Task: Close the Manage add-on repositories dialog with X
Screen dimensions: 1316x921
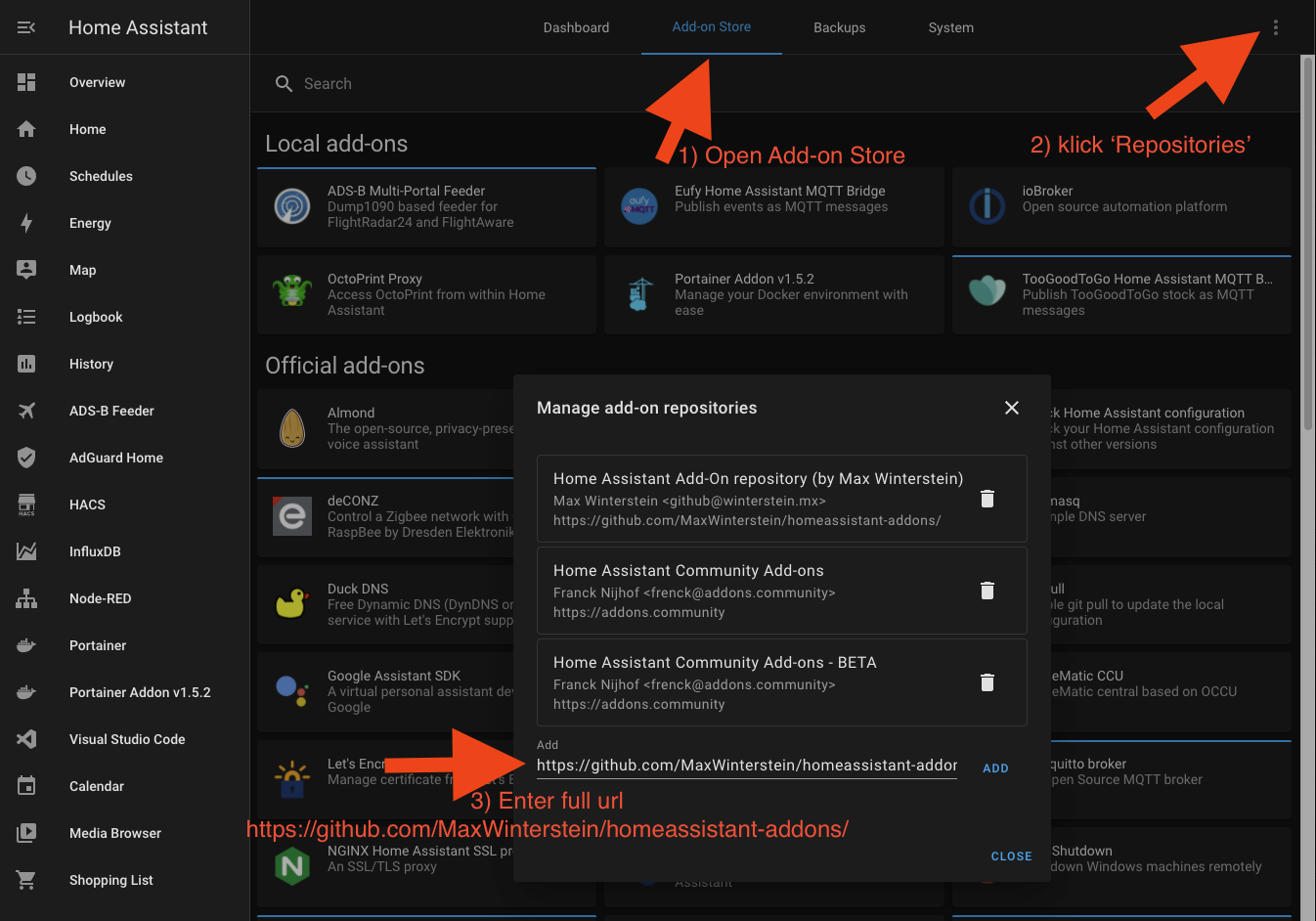Action: tap(1011, 408)
